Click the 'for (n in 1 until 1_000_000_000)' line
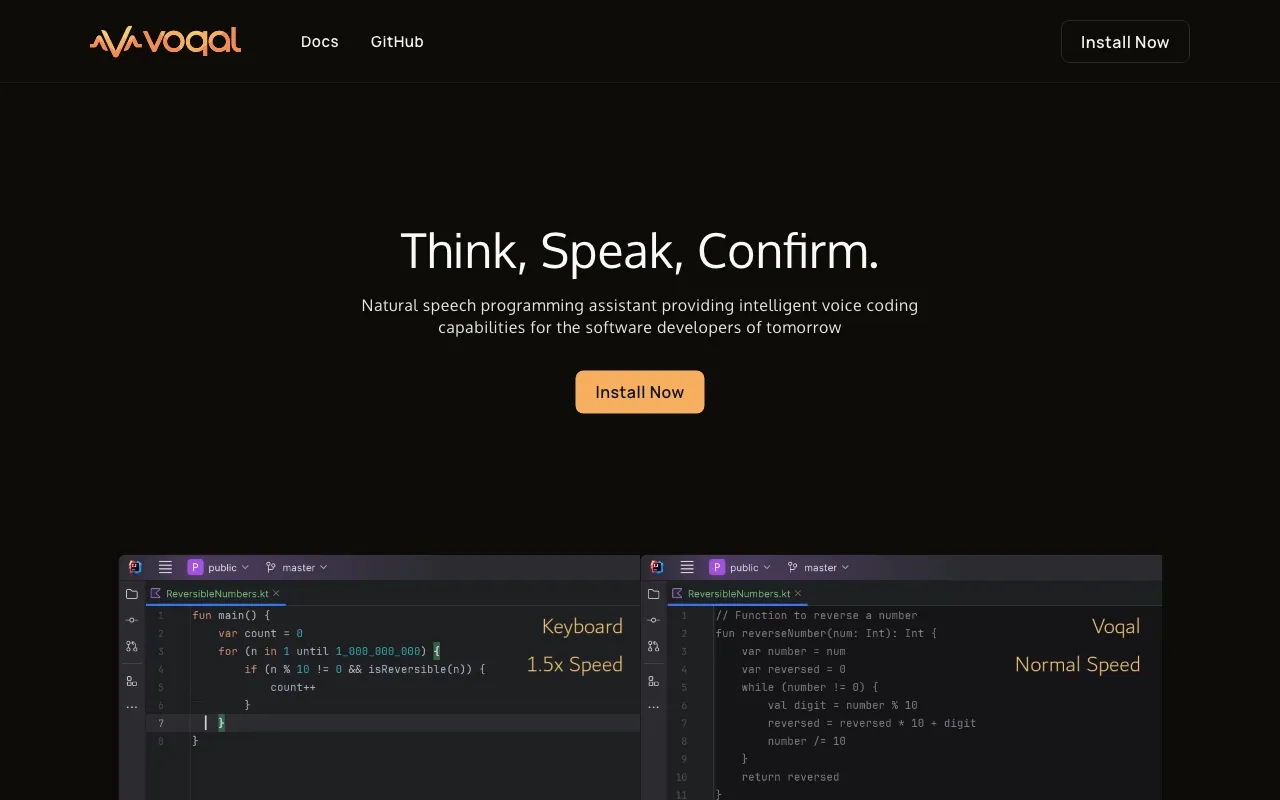1280x800 pixels. pos(329,651)
